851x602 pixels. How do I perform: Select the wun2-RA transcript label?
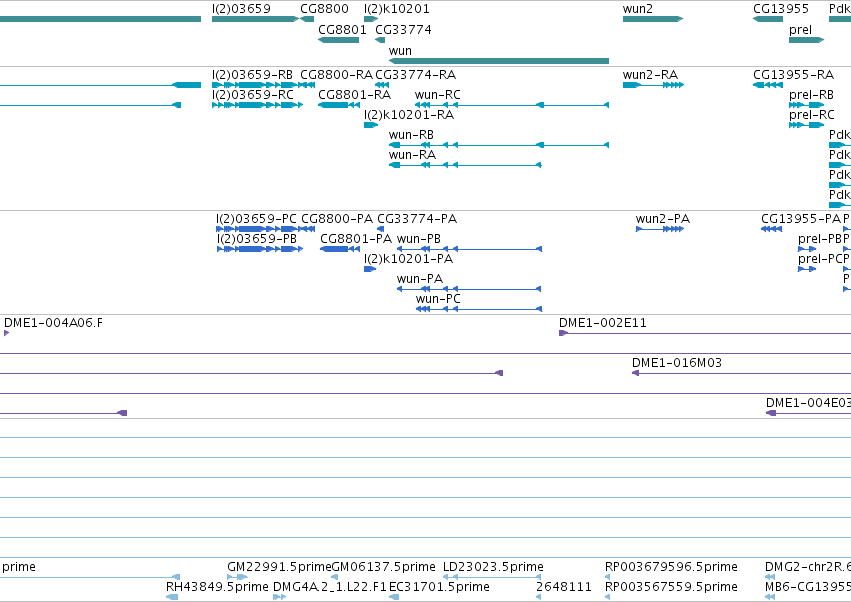pyautogui.click(x=650, y=74)
